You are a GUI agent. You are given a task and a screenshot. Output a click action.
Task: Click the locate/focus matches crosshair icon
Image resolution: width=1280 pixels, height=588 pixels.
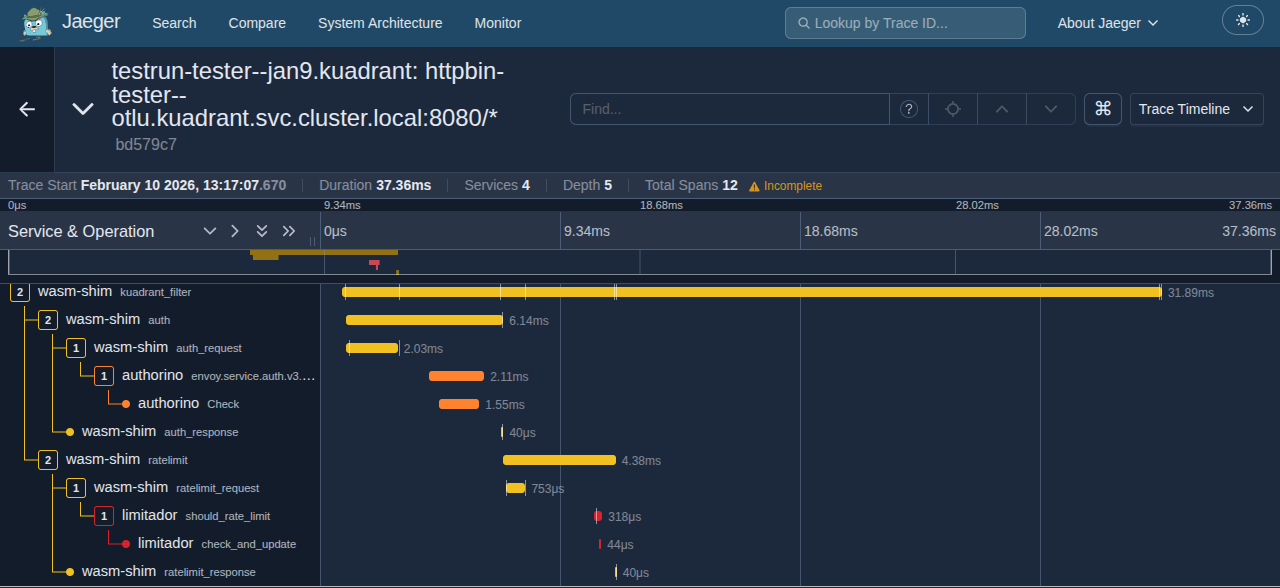click(953, 109)
